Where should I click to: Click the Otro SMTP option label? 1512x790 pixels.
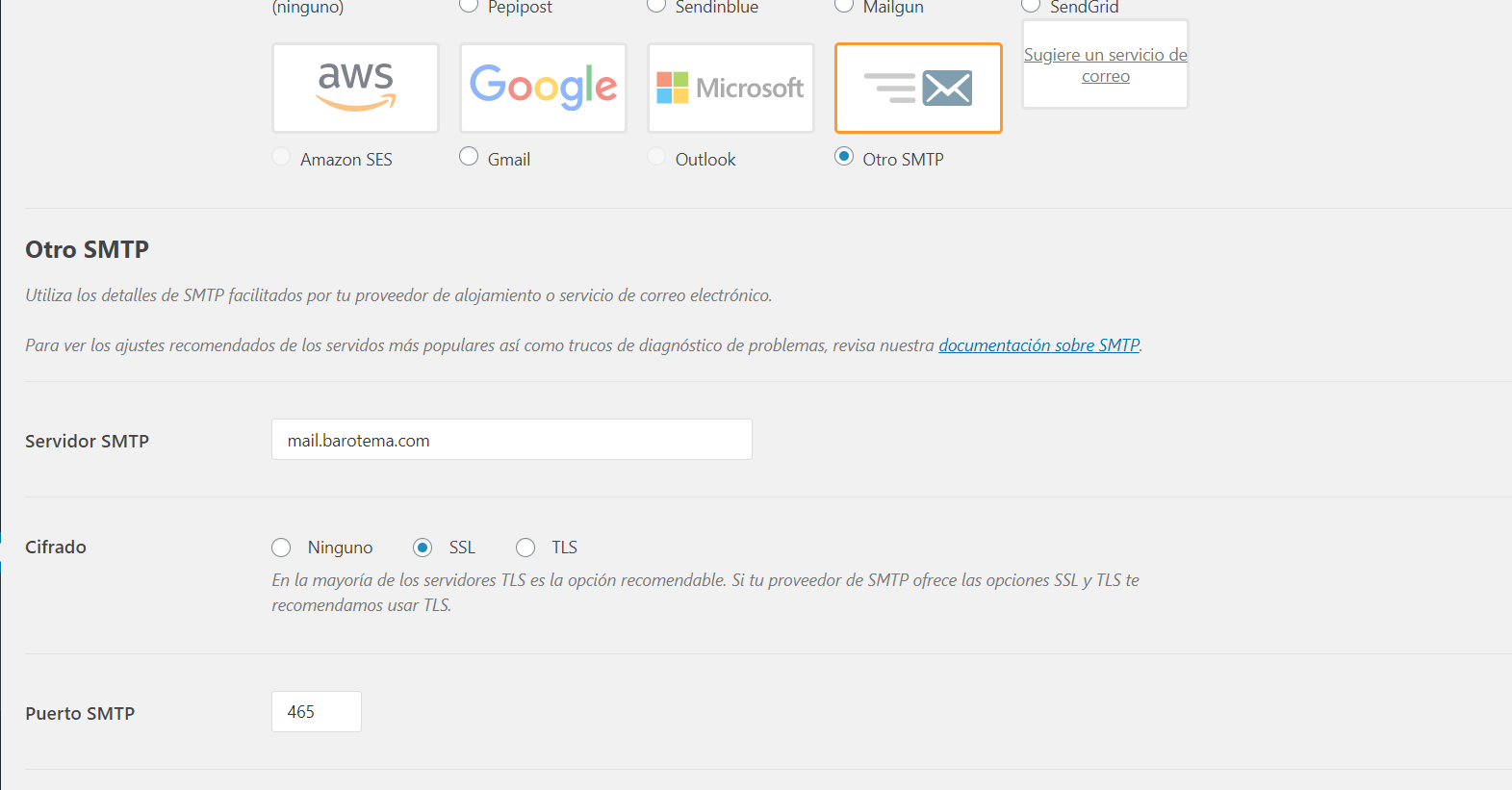[x=903, y=160]
